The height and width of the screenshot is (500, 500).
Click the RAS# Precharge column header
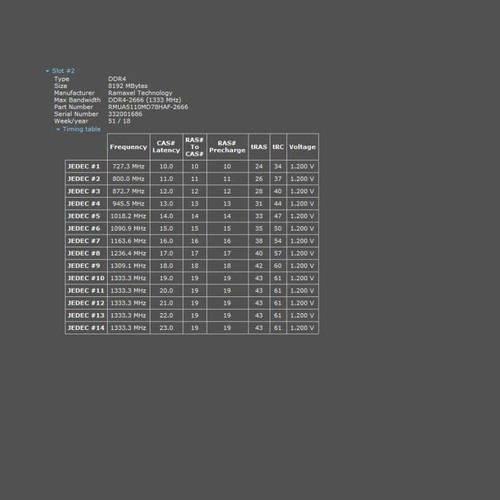click(x=227, y=147)
